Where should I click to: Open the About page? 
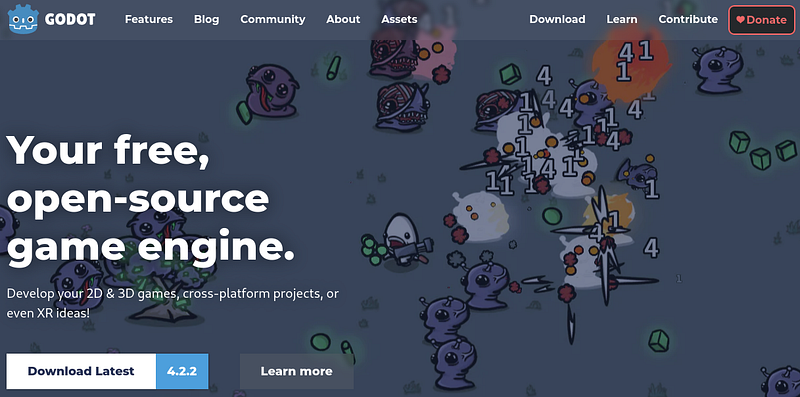click(x=343, y=19)
